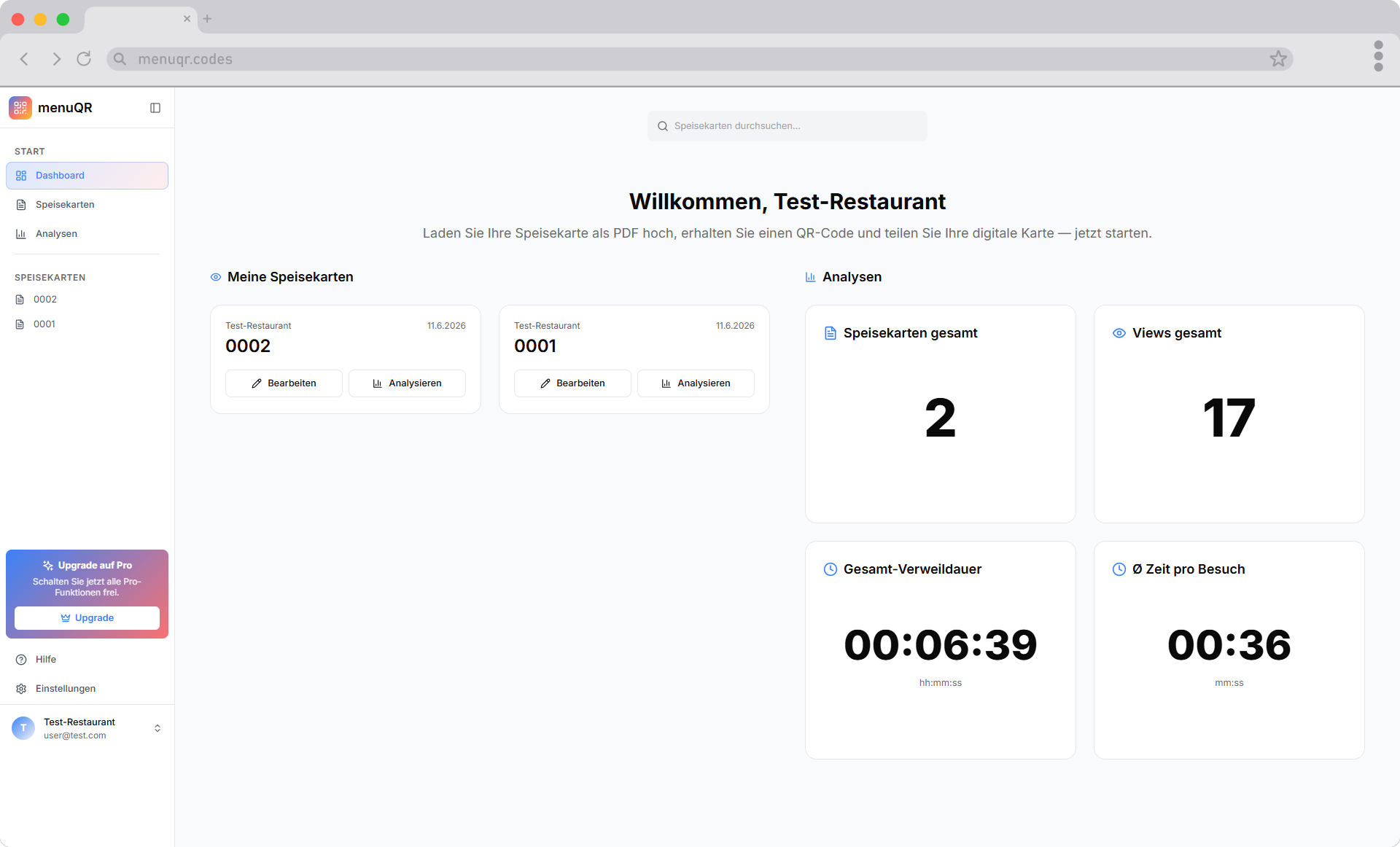Click Analysieren on card 0002

[x=407, y=383]
